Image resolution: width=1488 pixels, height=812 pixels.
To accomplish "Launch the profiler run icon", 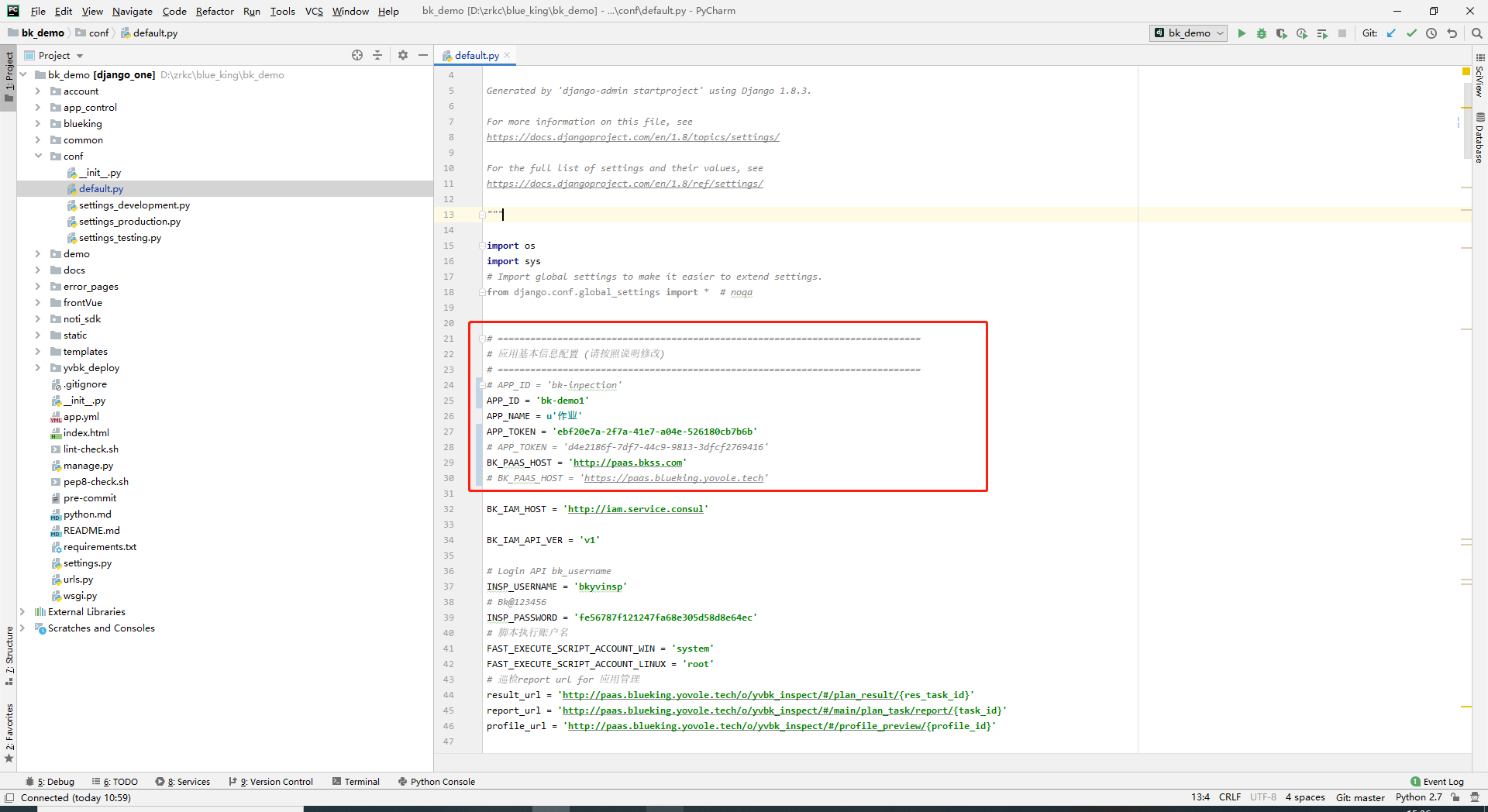I will pos(1302,33).
